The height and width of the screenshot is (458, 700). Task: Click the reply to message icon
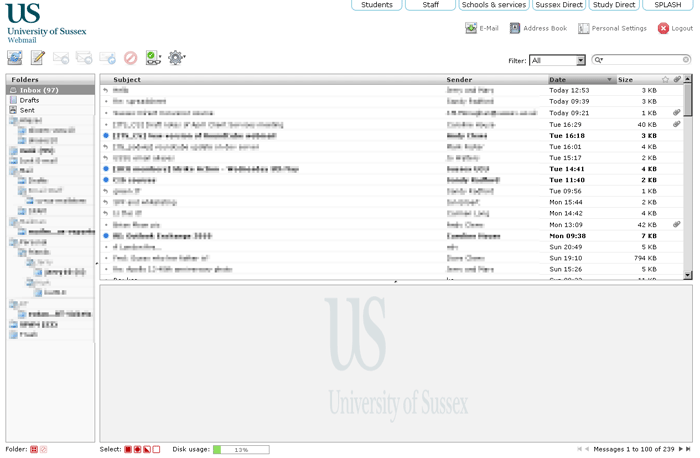[61, 58]
